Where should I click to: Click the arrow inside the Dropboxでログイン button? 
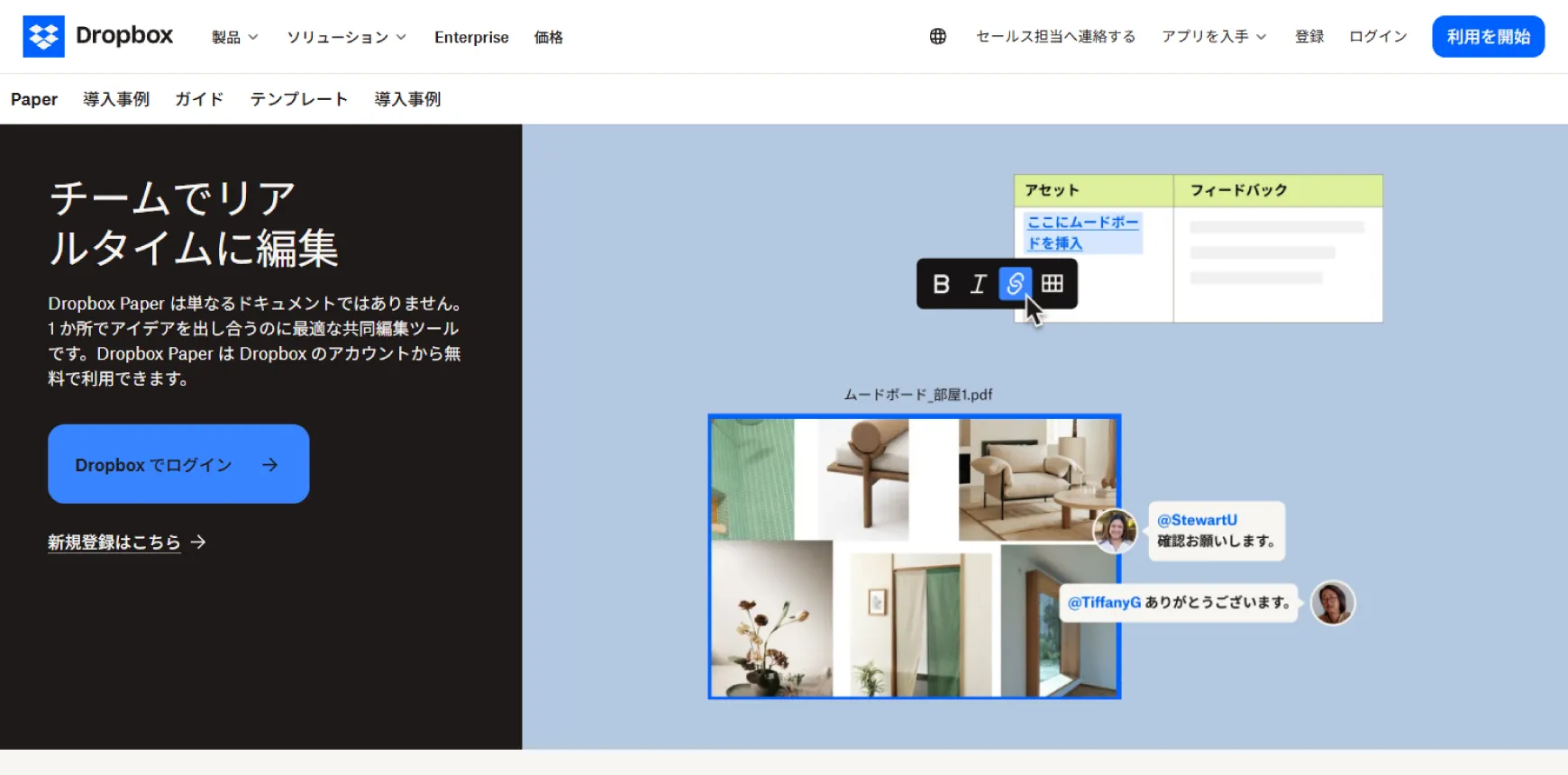[270, 465]
